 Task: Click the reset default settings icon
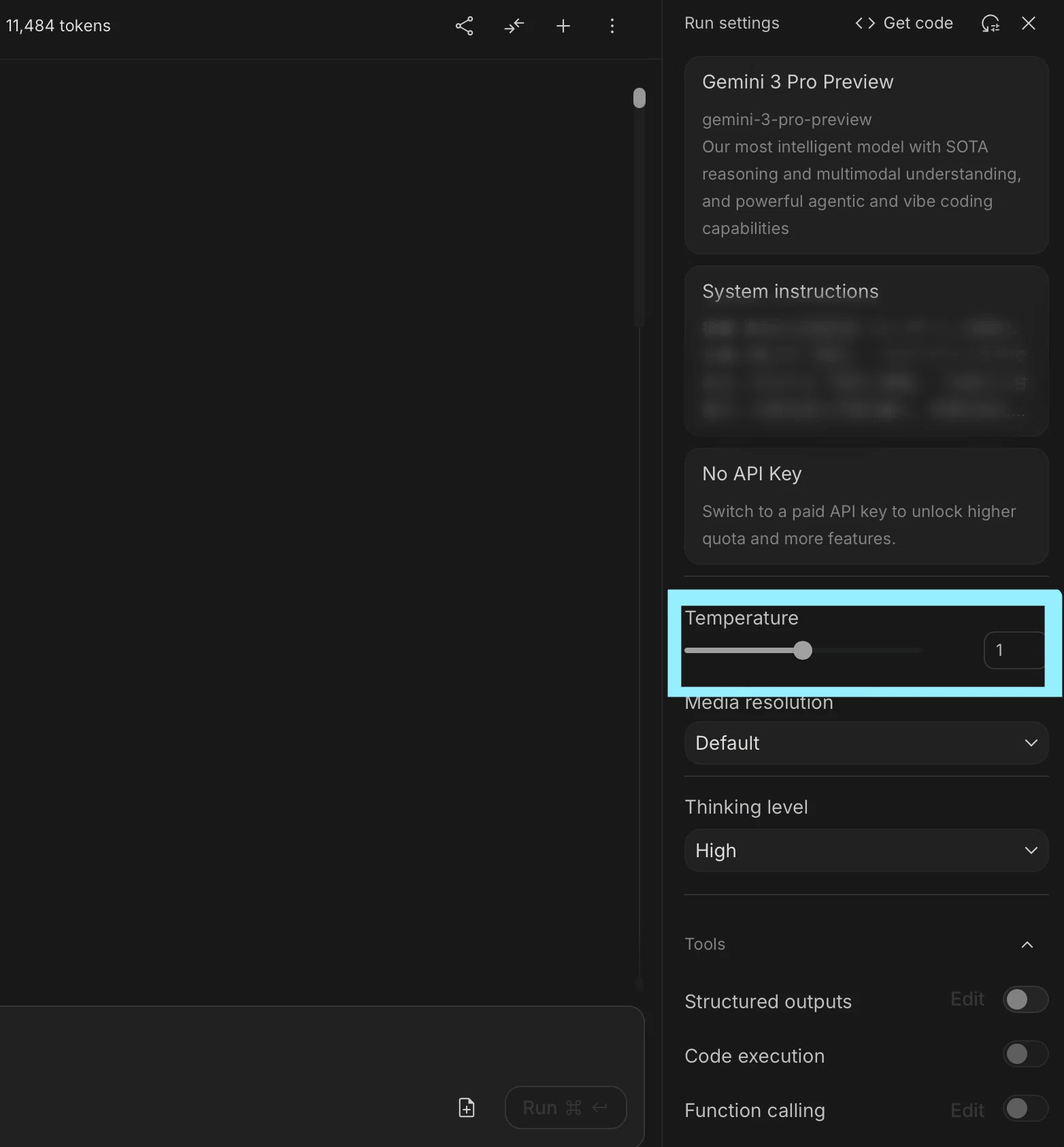[991, 23]
